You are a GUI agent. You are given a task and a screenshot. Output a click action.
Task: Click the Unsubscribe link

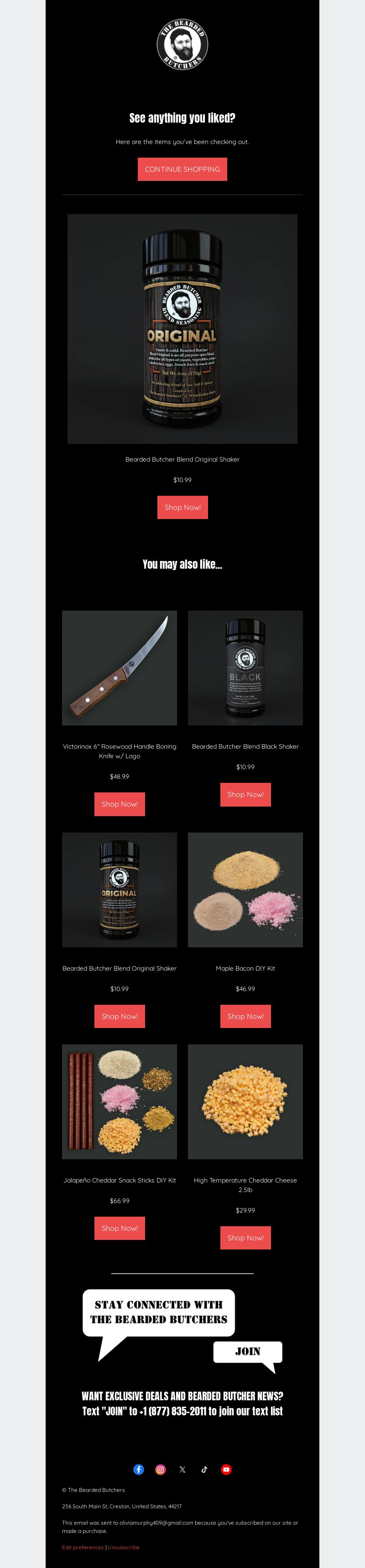pyautogui.click(x=124, y=1547)
